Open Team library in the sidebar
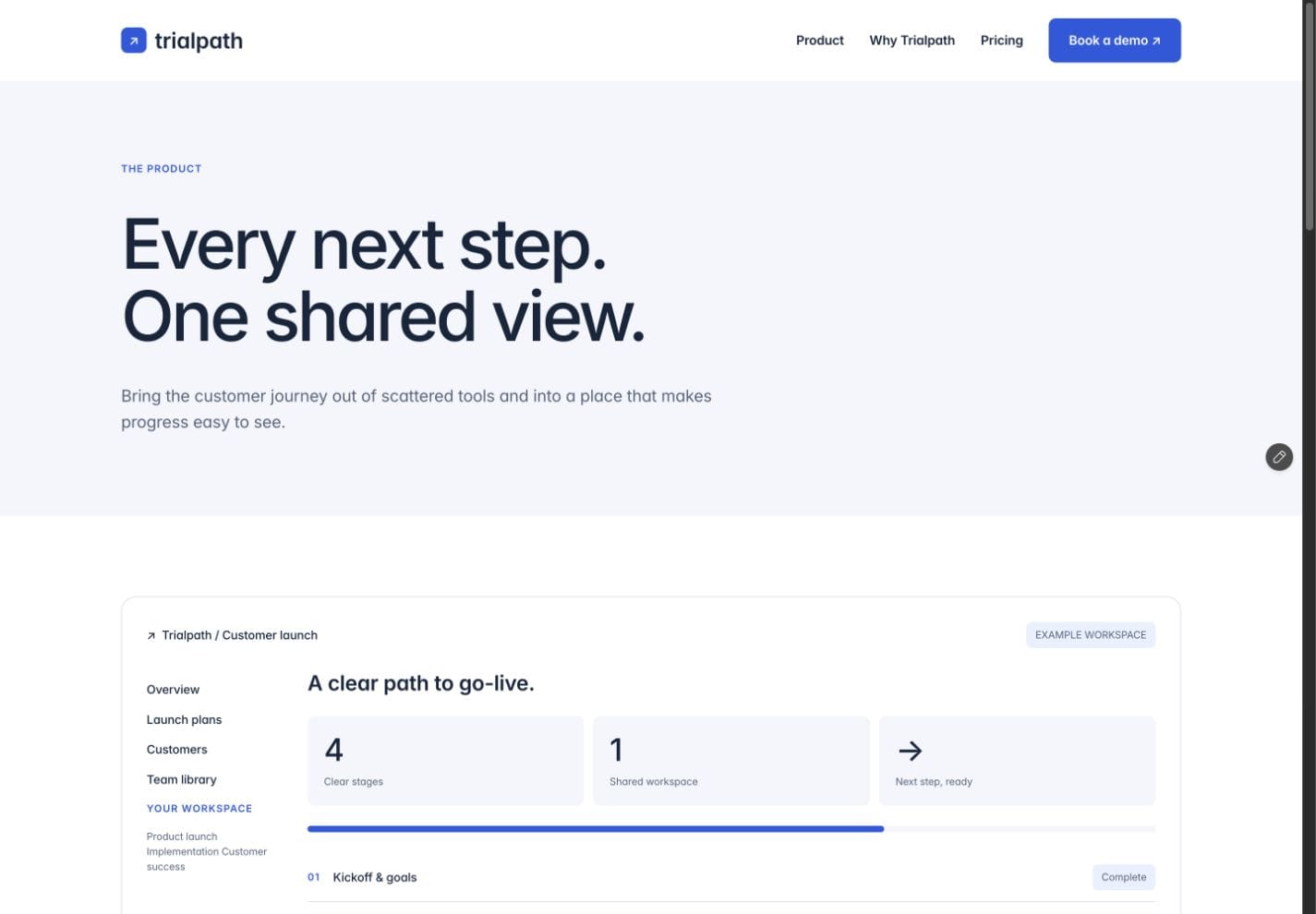Image resolution: width=1316 pixels, height=914 pixels. click(181, 780)
